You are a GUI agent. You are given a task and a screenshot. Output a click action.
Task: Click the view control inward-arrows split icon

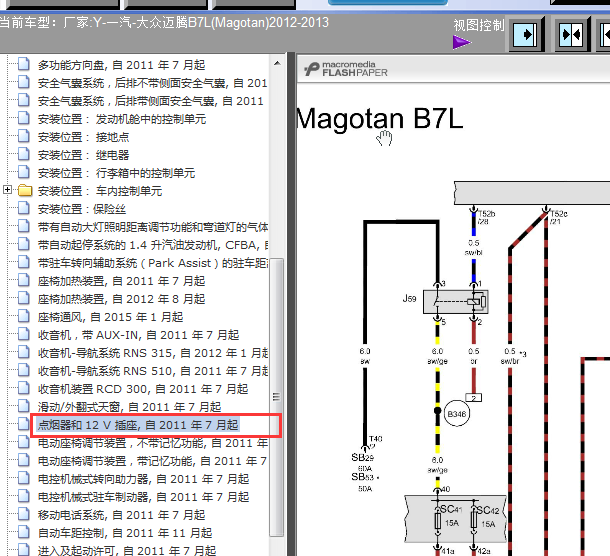571,35
